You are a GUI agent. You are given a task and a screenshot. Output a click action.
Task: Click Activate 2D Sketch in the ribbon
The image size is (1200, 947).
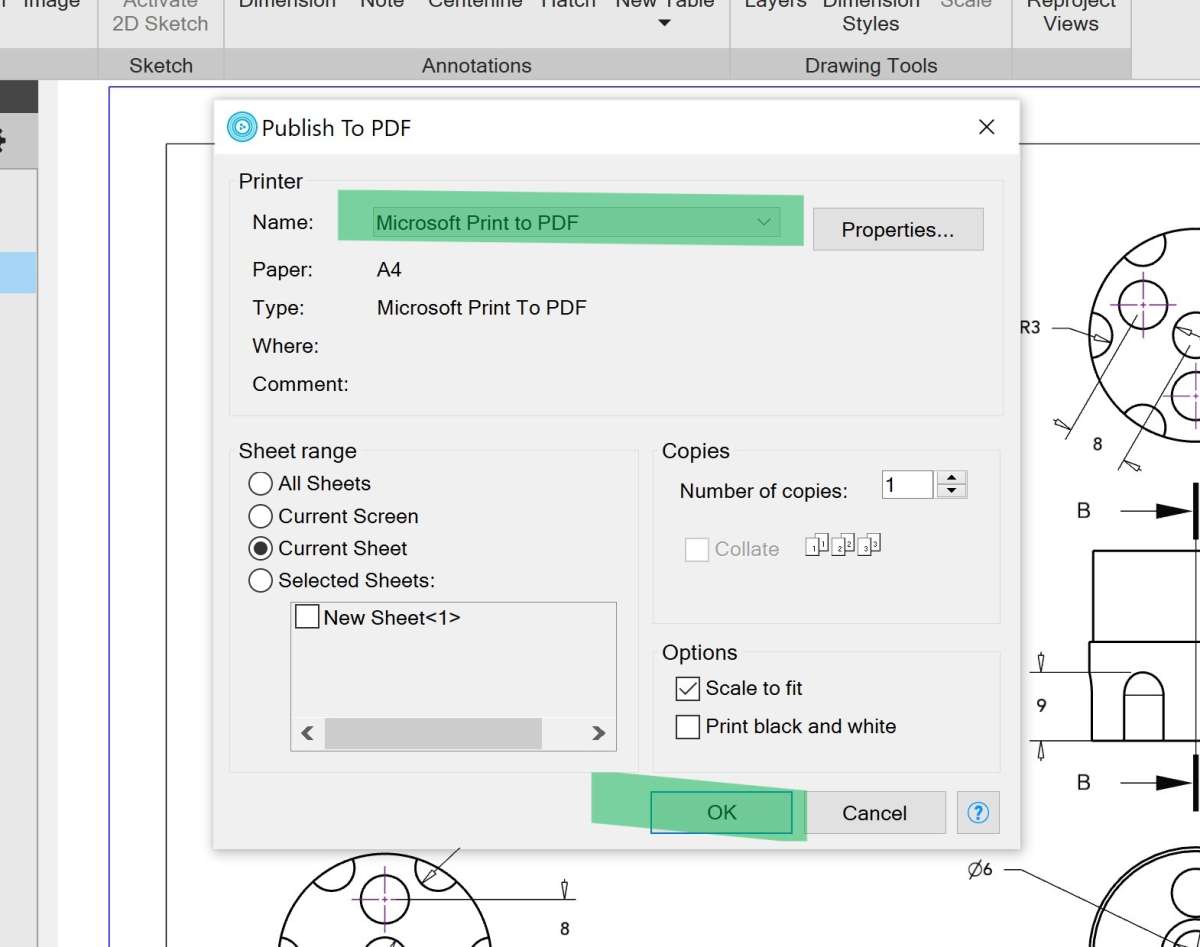tap(160, 17)
